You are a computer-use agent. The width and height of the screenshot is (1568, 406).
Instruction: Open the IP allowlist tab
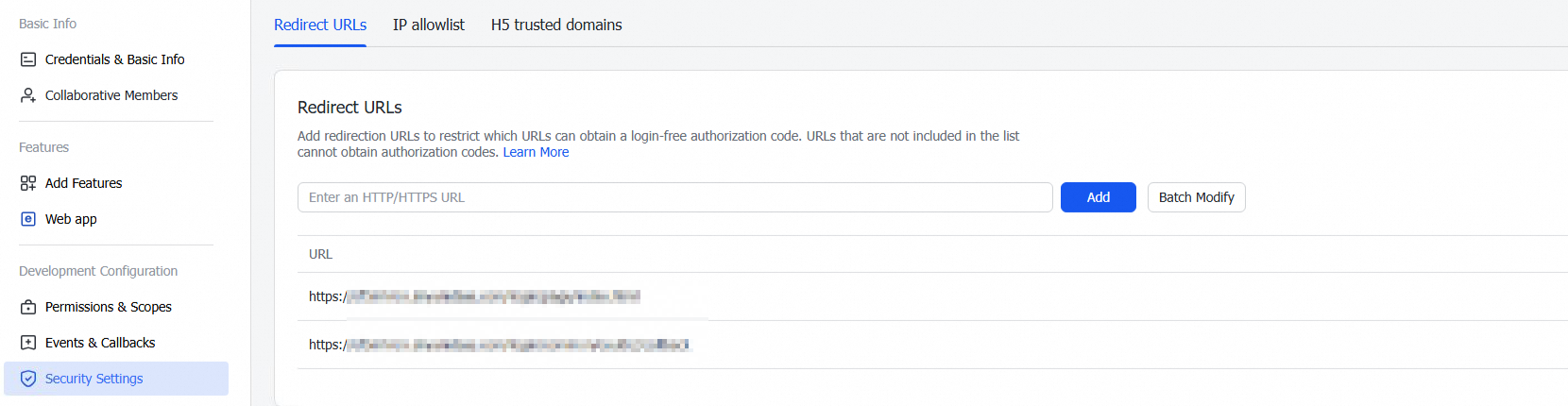click(429, 25)
